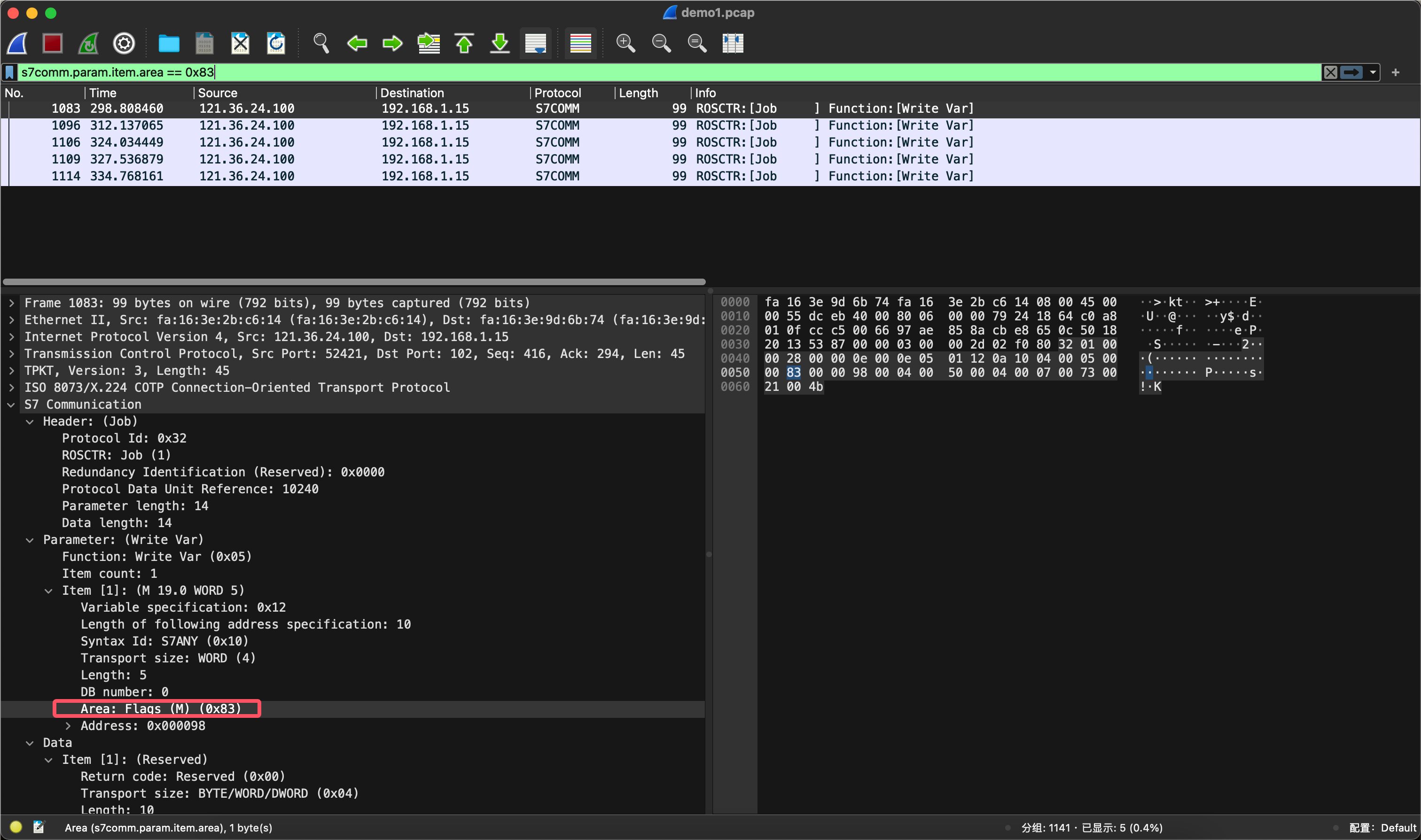Open capture file properties icon
The image size is (1421, 840).
(39, 827)
